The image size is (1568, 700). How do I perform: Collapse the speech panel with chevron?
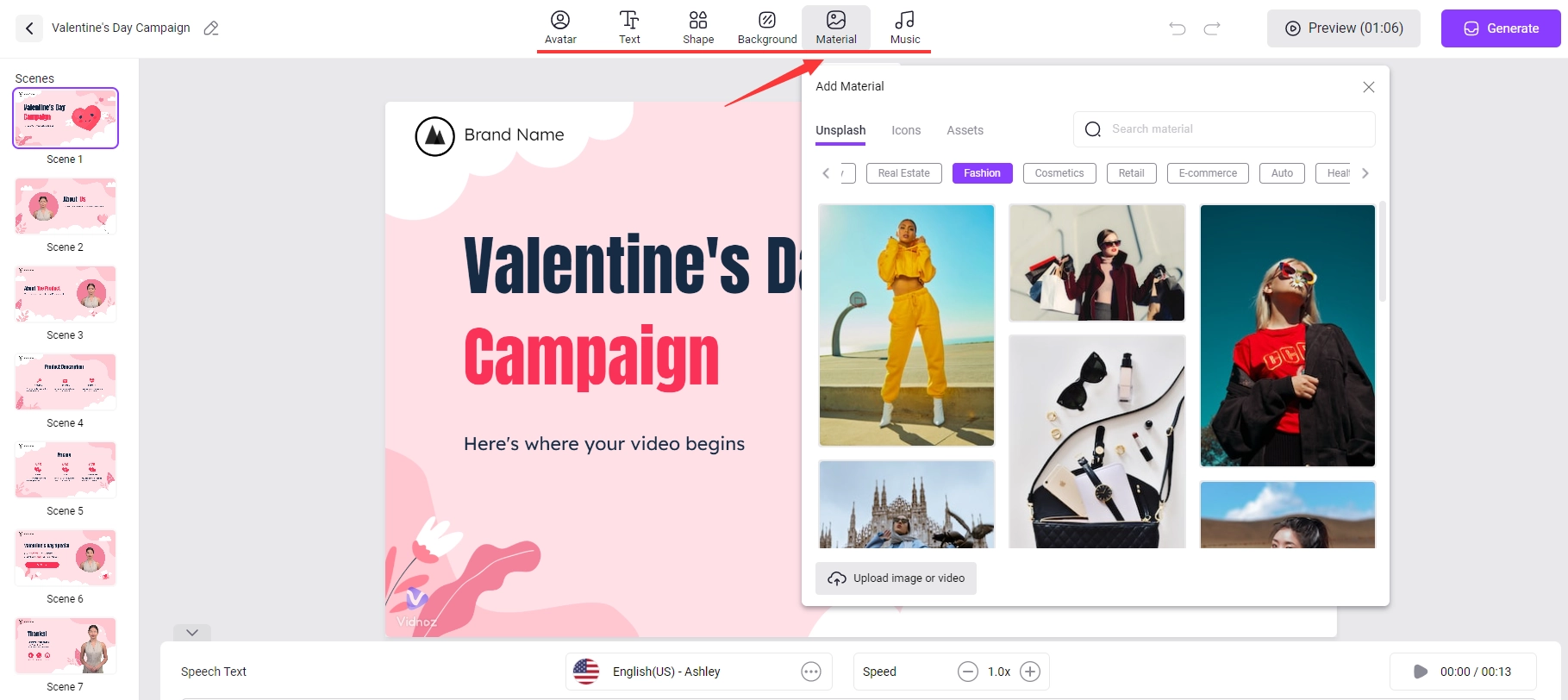(192, 633)
